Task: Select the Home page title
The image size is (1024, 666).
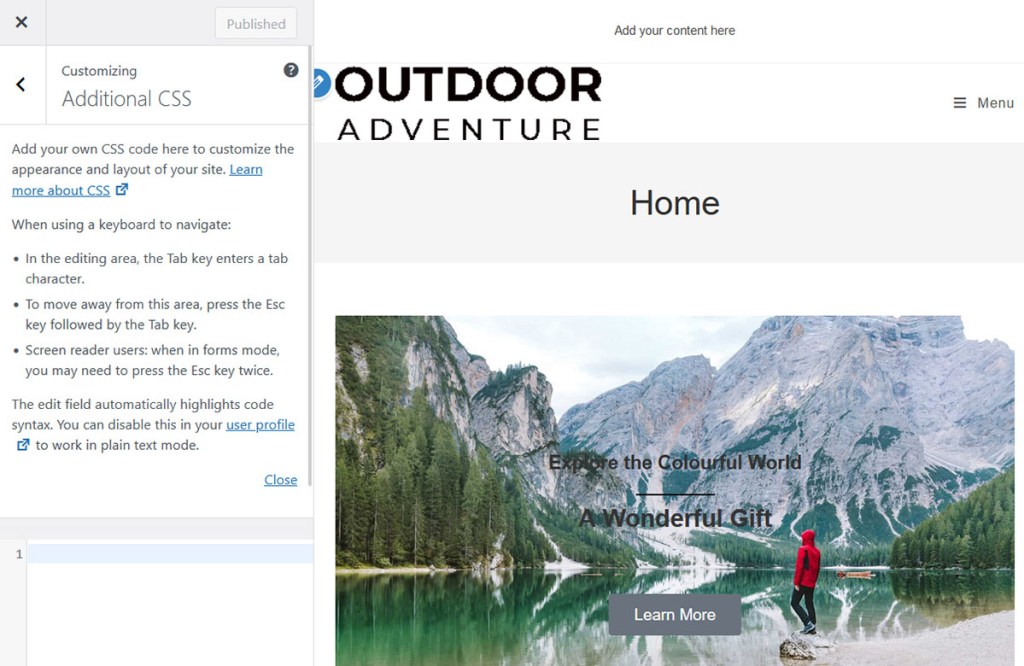Action: coord(675,203)
